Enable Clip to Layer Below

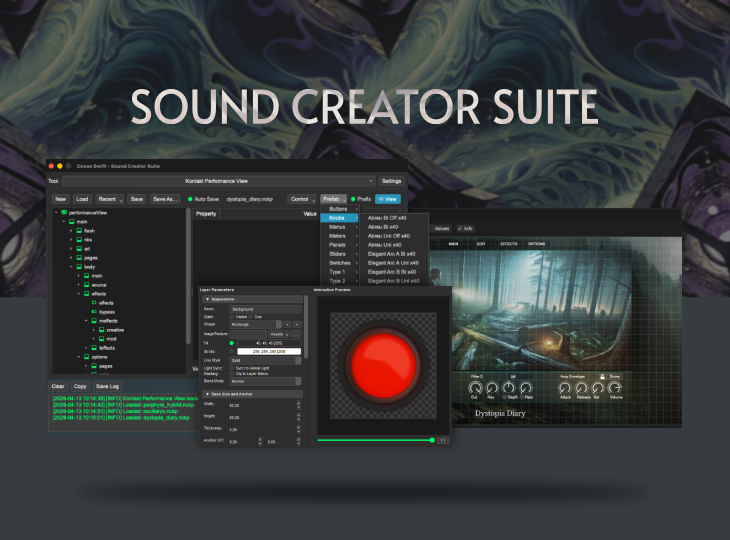232,373
